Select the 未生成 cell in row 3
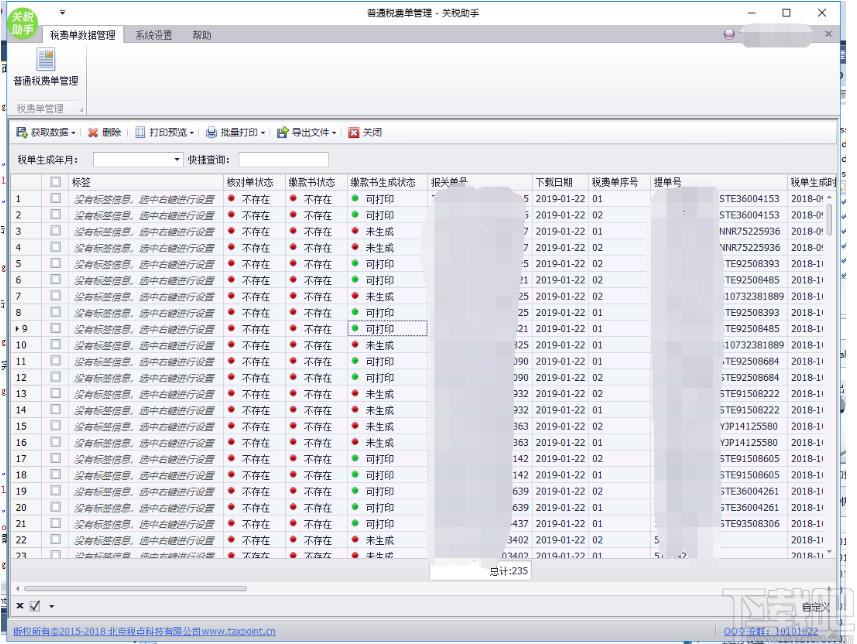Image resolution: width=857 pixels, height=644 pixels. coord(388,231)
